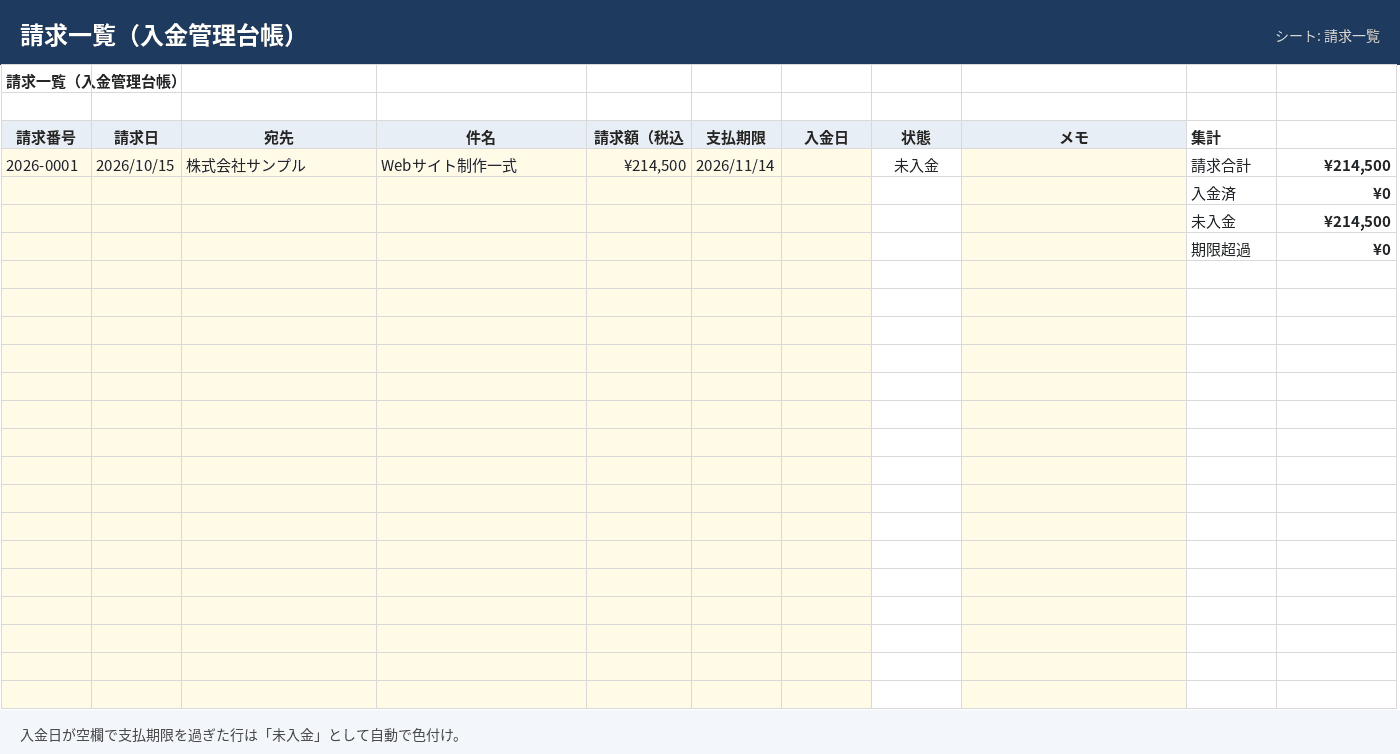
Task: Click the 期限超過 value ¥0
Action: tap(1336, 249)
